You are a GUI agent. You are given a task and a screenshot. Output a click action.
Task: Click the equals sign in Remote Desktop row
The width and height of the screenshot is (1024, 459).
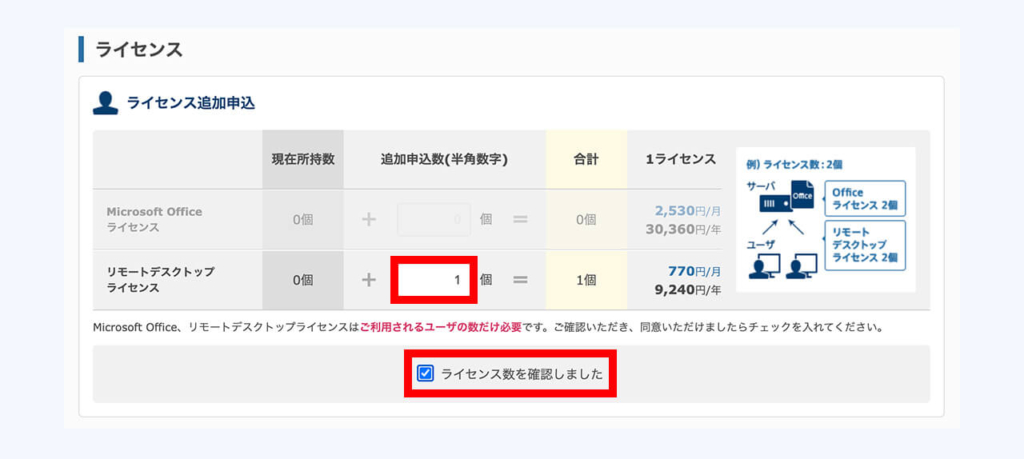click(x=520, y=280)
